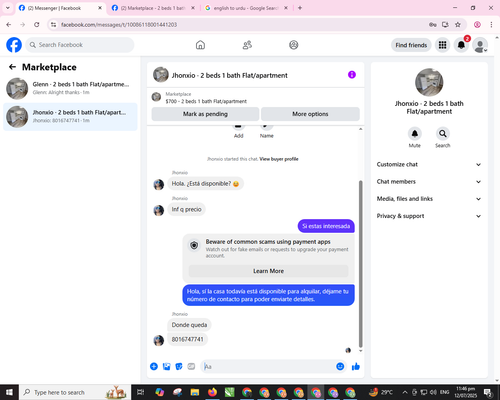The height and width of the screenshot is (400, 500).
Task: Click the ENG language indicator
Action: (444, 392)
